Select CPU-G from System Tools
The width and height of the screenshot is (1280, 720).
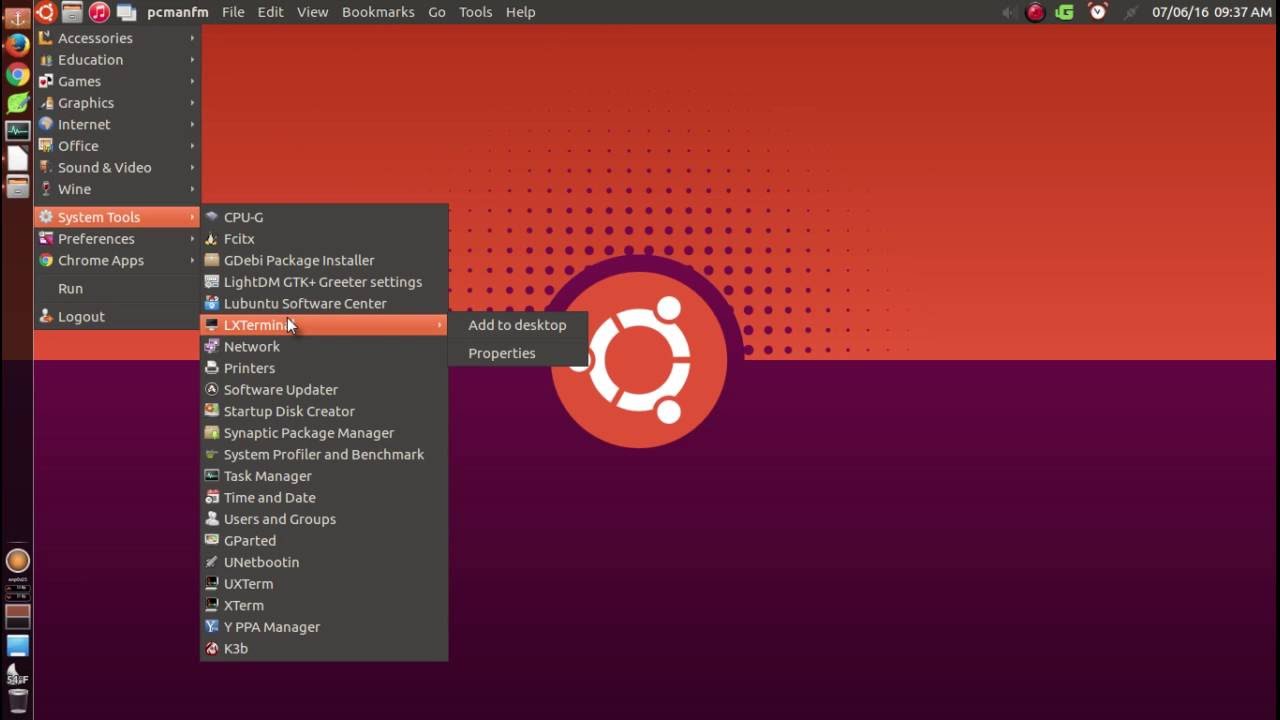(x=243, y=217)
